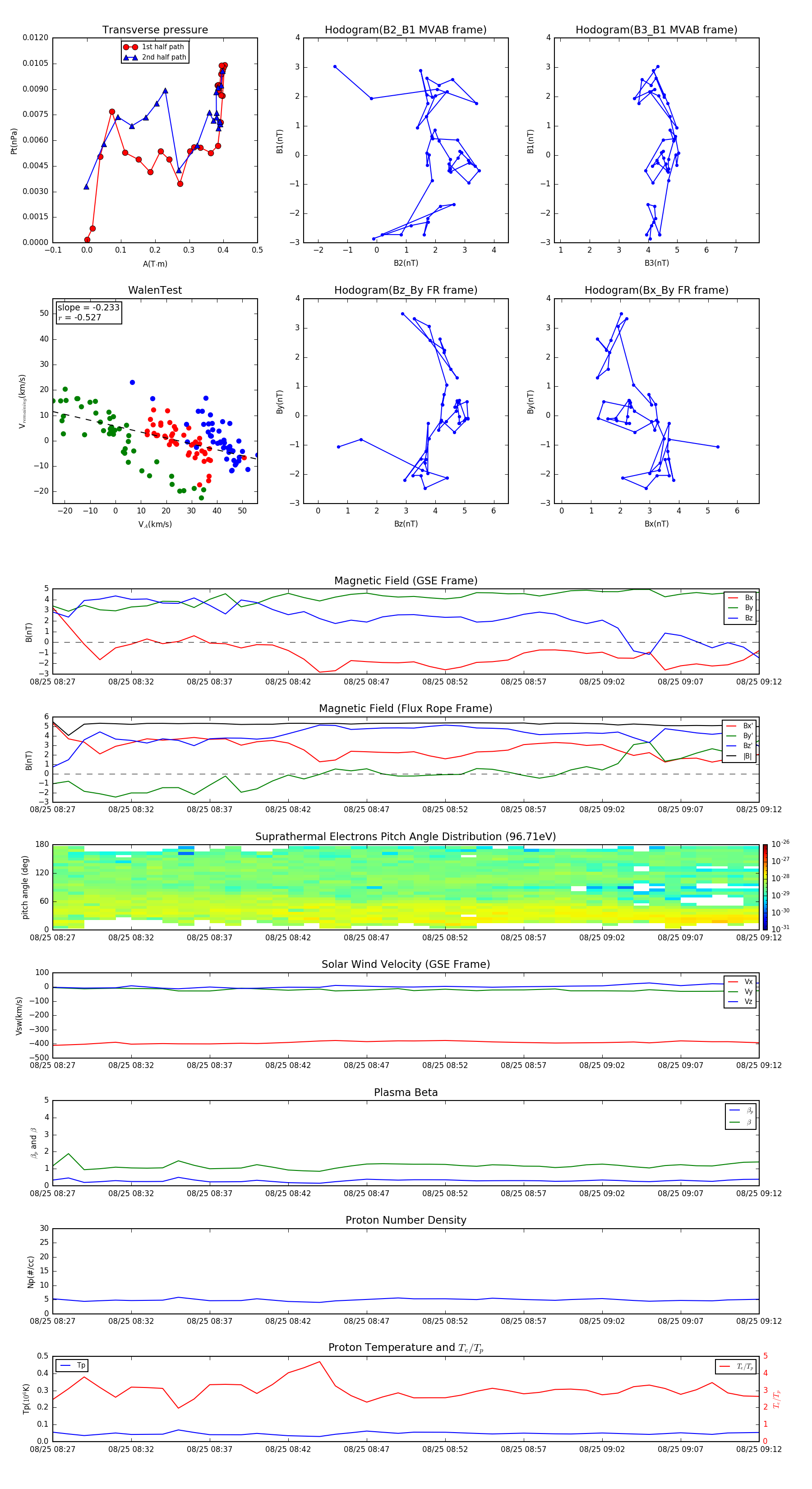812x1489 pixels.
Task: Click 'Hodogram(B2_B1 MVAB frame)' title
Action: [x=406, y=30]
